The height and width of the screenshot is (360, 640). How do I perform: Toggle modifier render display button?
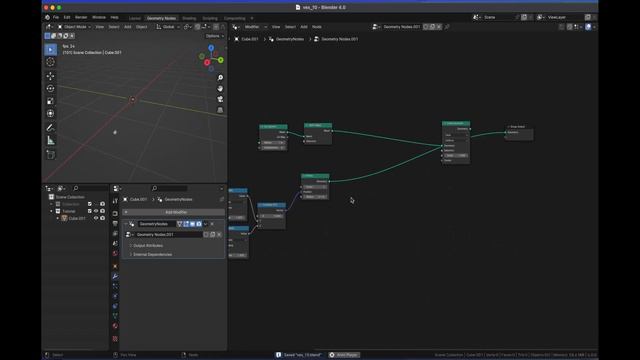[x=199, y=224]
